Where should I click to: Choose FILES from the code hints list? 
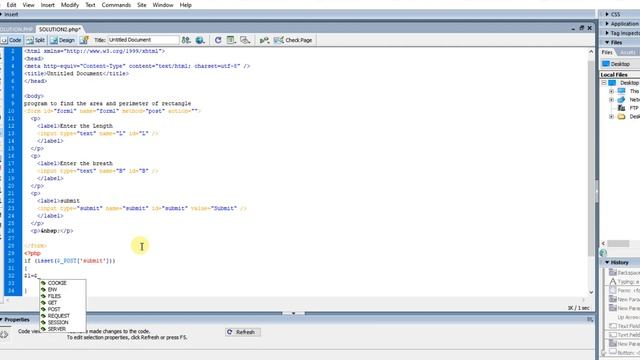(62, 296)
